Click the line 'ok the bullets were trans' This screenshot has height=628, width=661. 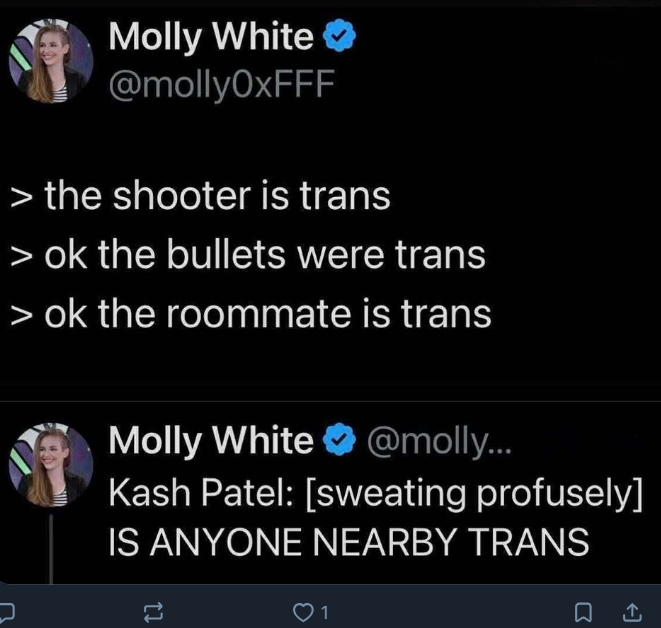click(265, 255)
